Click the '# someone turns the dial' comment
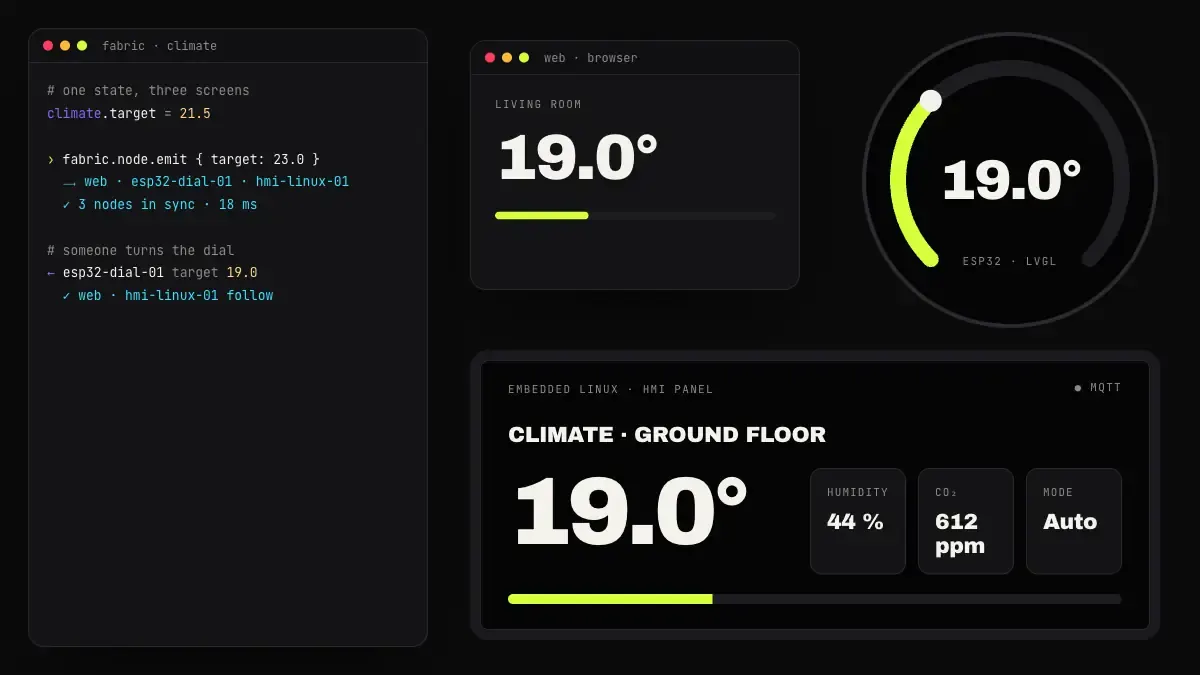1200x675 pixels. click(141, 251)
